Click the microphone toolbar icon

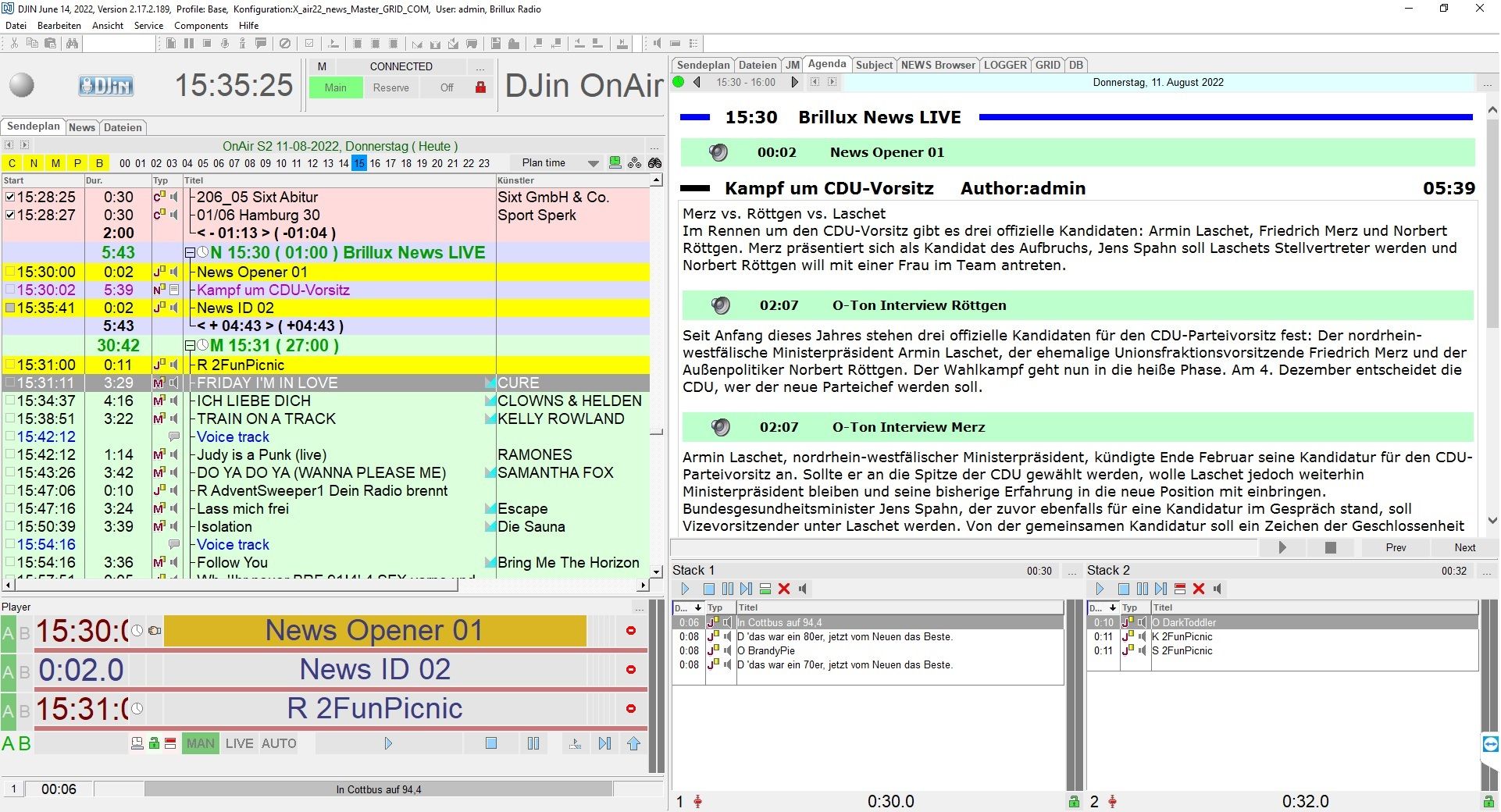pos(225,44)
